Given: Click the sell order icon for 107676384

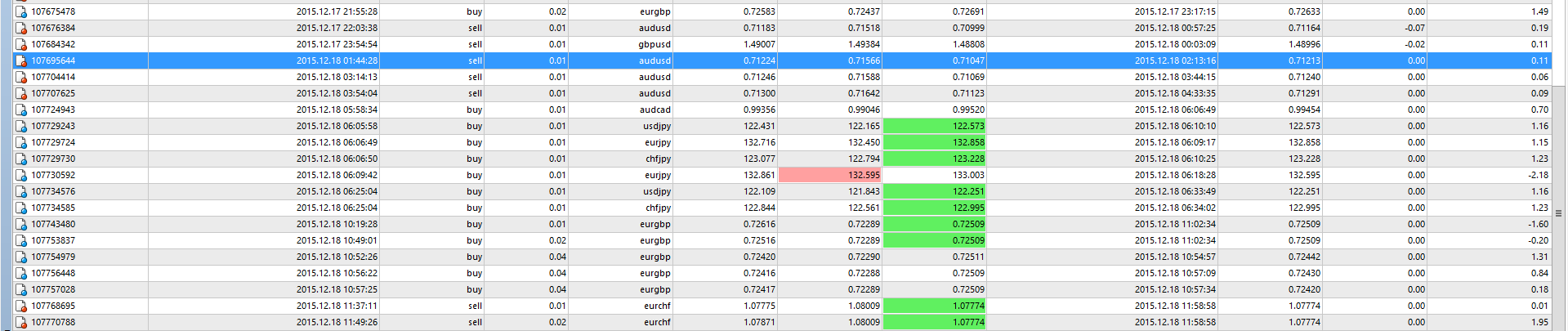Looking at the screenshot, I should (x=21, y=28).
